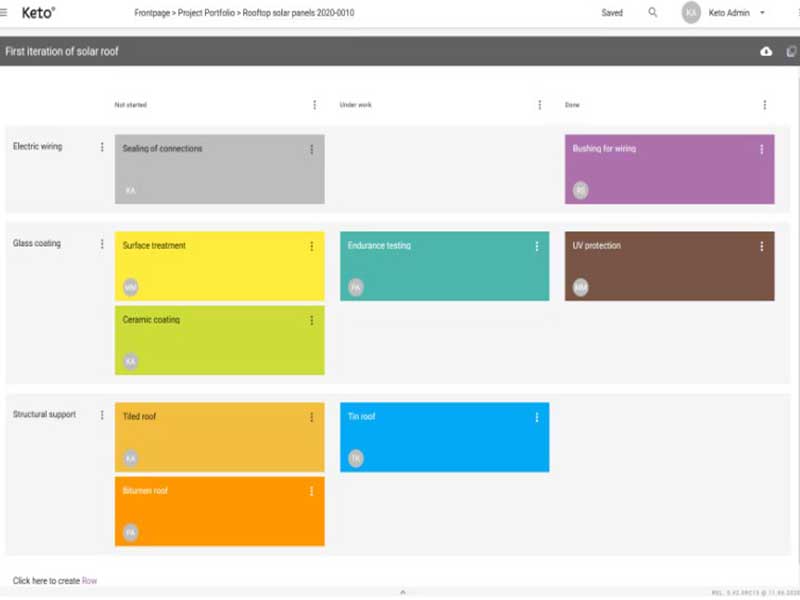Navigate to Project Portfolio breadcrumb
The width and height of the screenshot is (800, 600).
208,13
